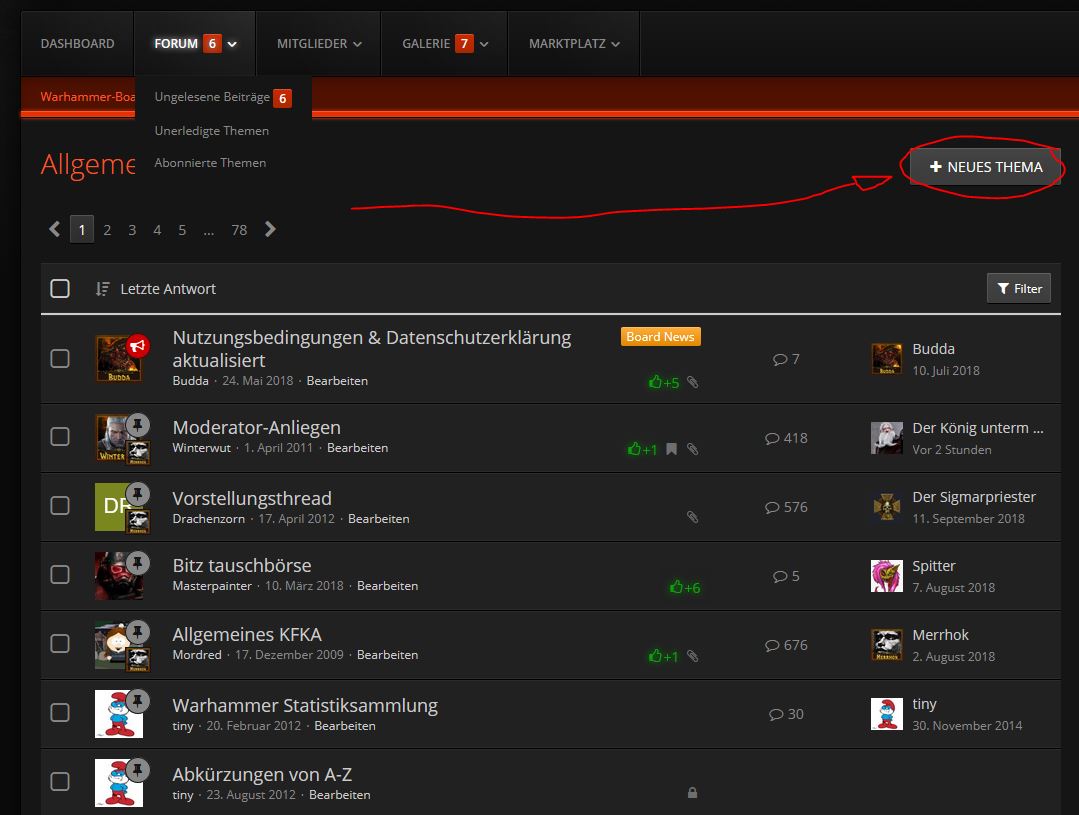The image size is (1079, 815).
Task: Click last poster Spitter's pink avatar
Action: pos(887,576)
